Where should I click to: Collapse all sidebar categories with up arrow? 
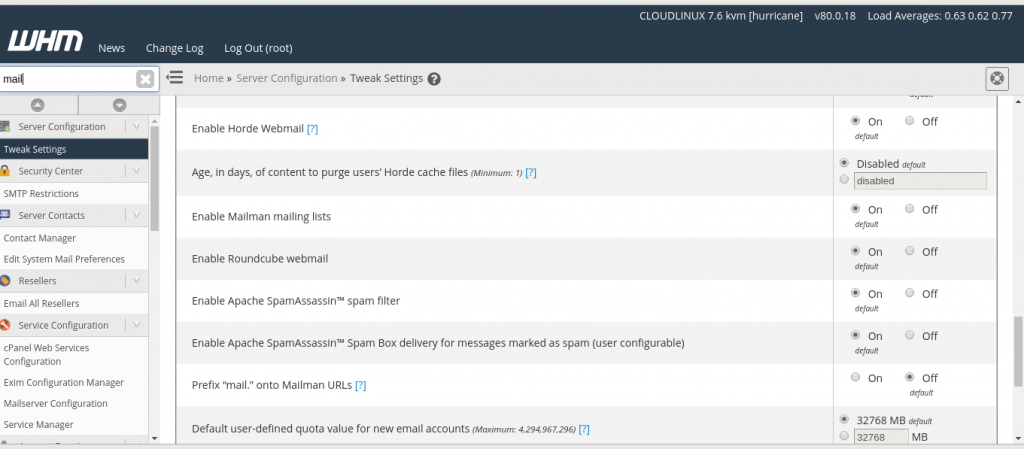point(38,104)
